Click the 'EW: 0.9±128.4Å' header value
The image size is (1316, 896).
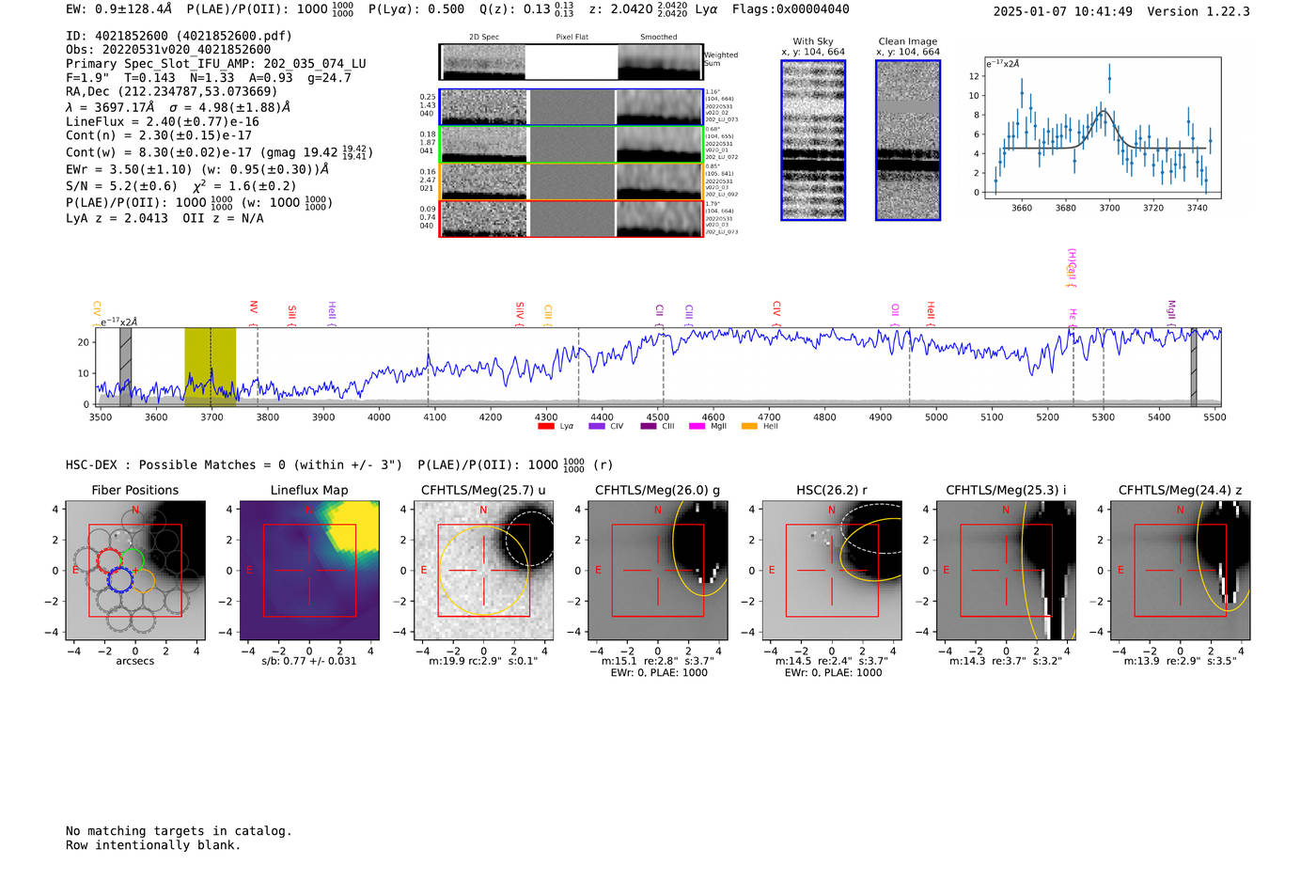(119, 9)
